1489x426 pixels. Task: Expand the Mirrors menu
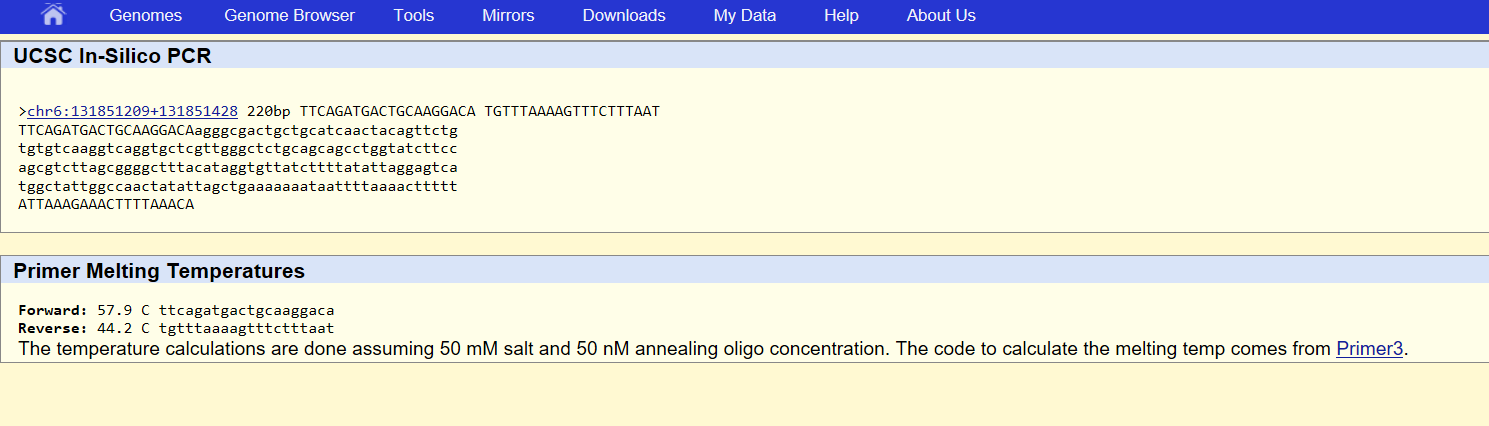click(508, 15)
